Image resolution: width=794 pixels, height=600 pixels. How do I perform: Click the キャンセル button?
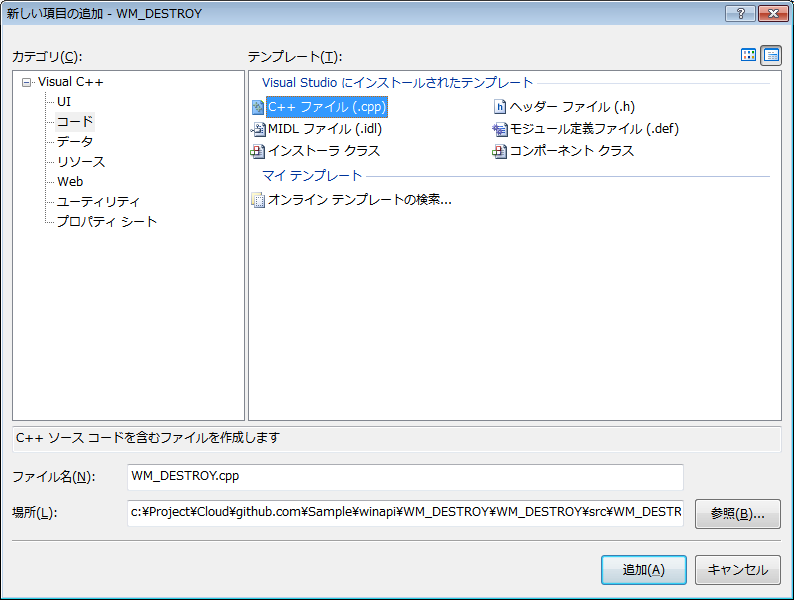point(738,570)
